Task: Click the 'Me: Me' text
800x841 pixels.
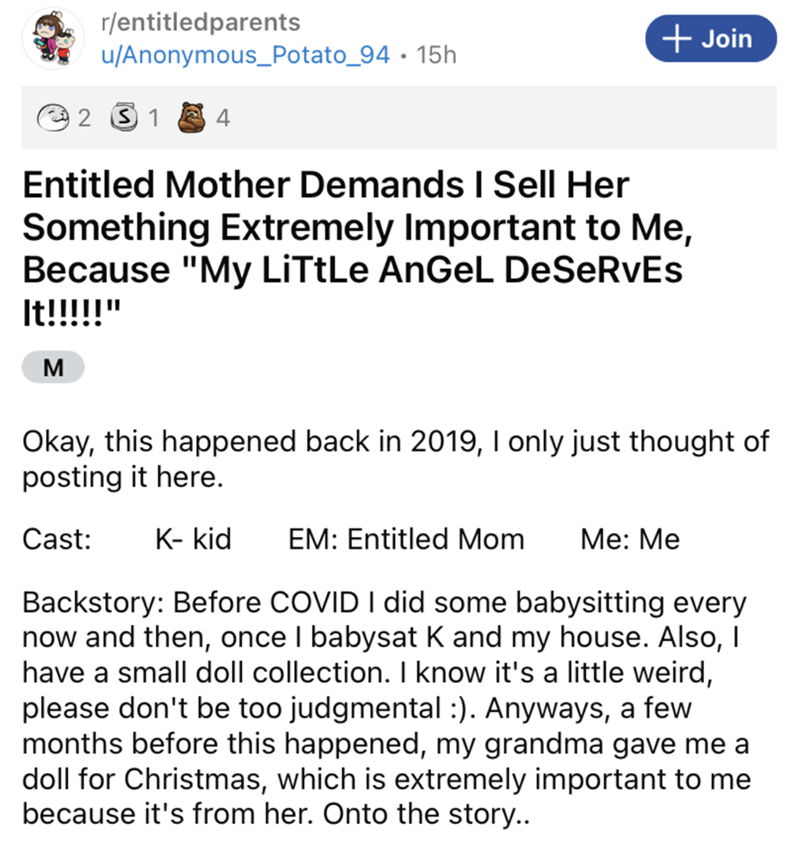Action: click(630, 539)
